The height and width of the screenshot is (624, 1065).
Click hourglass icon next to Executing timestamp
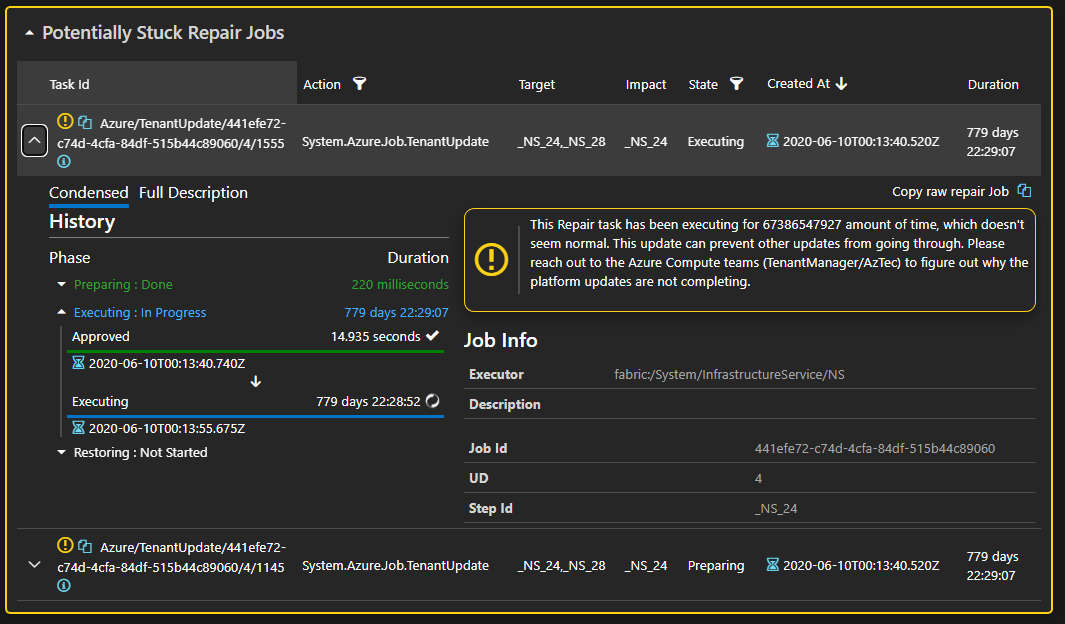click(x=79, y=428)
